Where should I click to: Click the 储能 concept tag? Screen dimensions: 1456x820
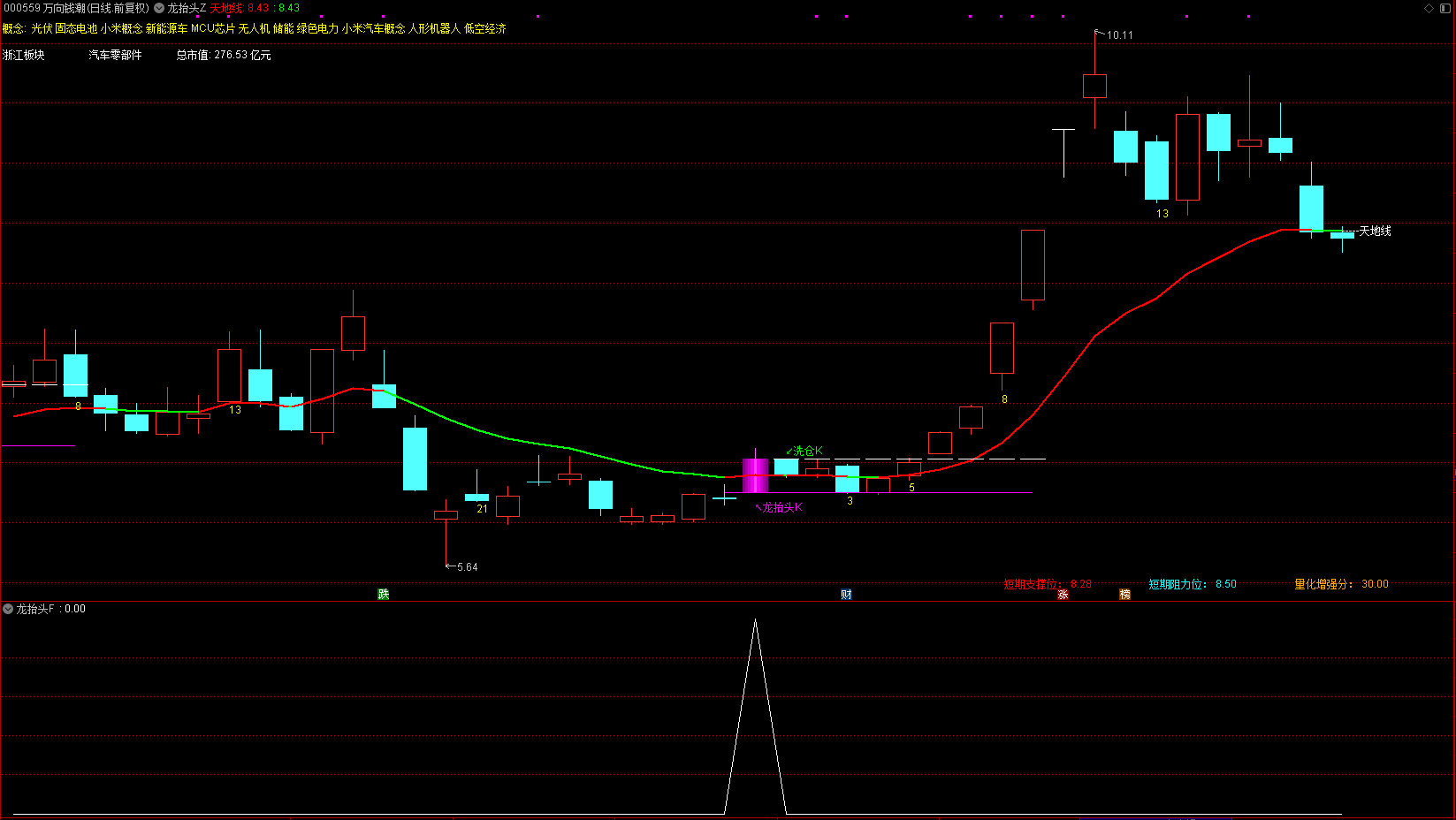point(283,29)
